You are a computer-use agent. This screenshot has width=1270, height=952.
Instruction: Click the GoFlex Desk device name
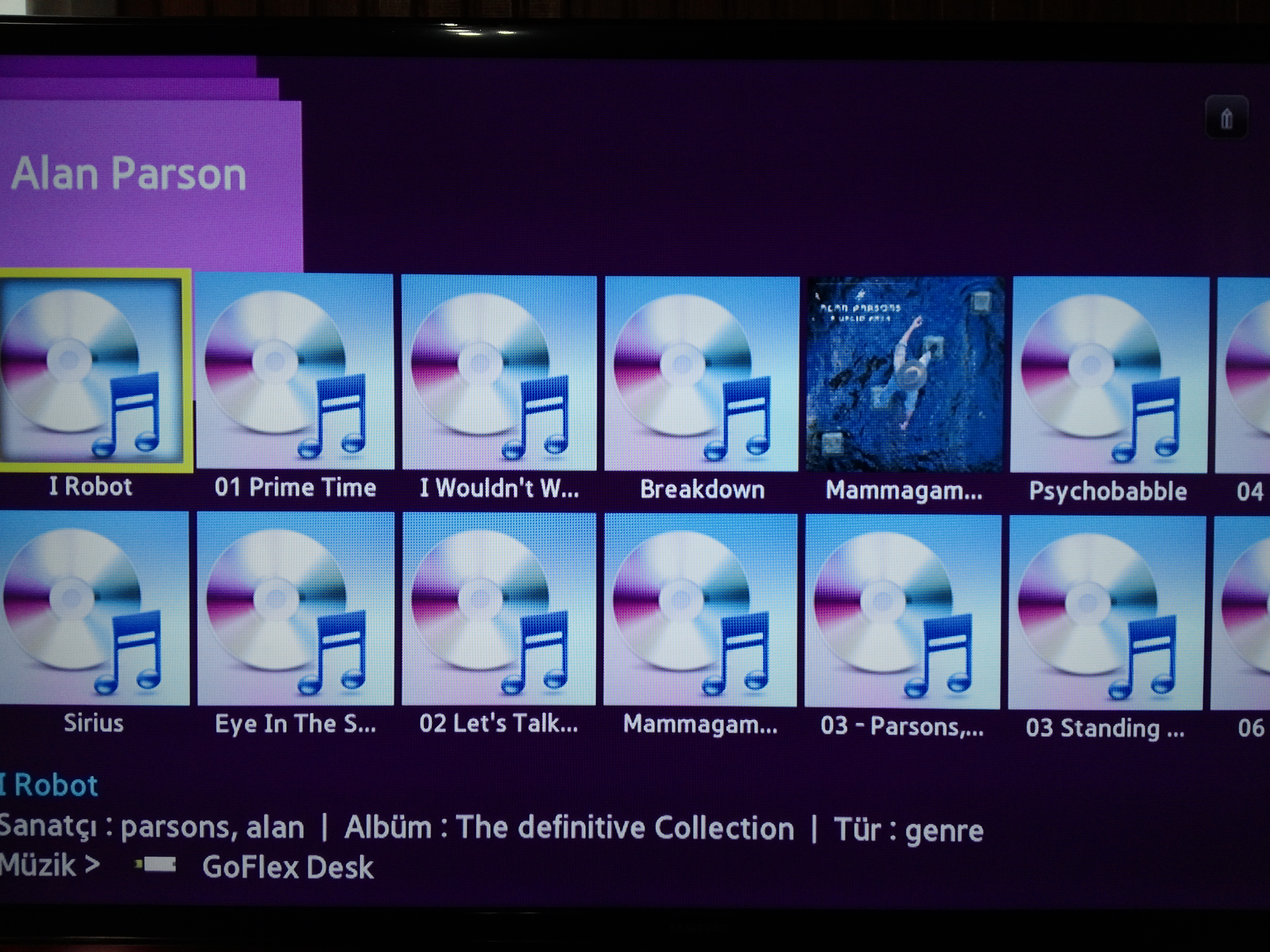point(288,867)
